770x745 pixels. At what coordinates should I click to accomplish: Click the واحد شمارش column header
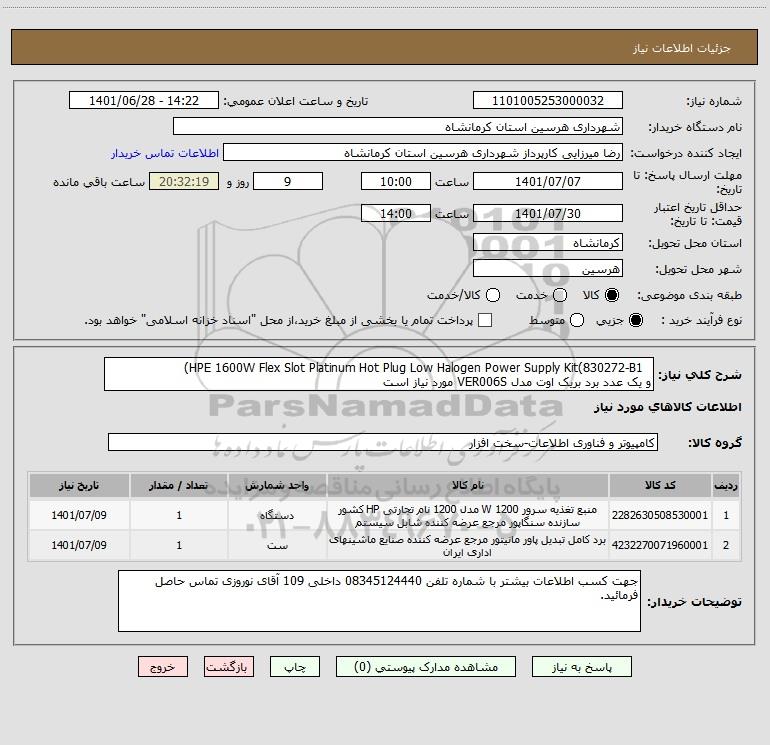coord(277,485)
